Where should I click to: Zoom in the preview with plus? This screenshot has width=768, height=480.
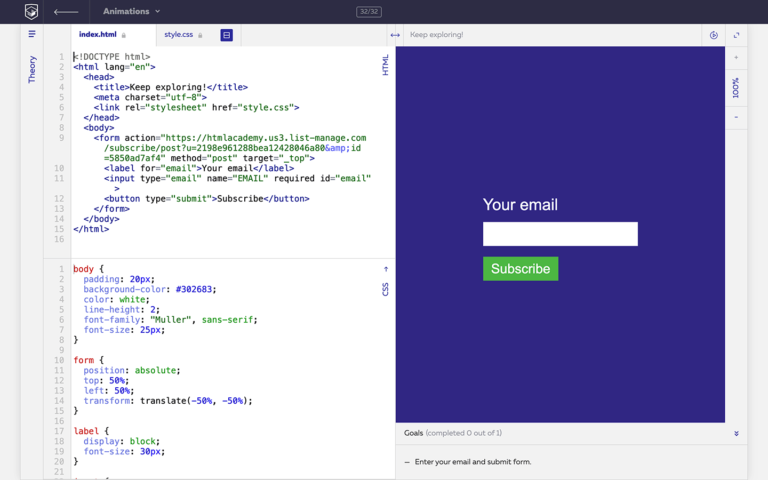(x=736, y=58)
